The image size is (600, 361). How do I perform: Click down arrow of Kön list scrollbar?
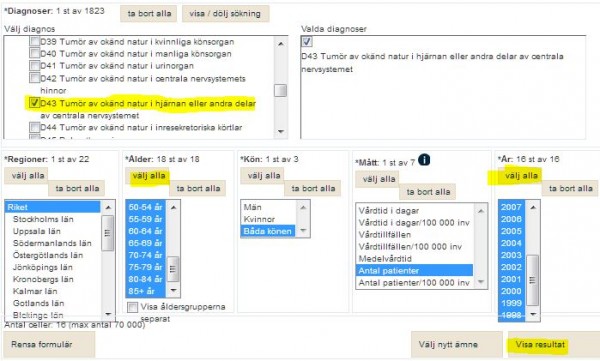tap(303, 230)
